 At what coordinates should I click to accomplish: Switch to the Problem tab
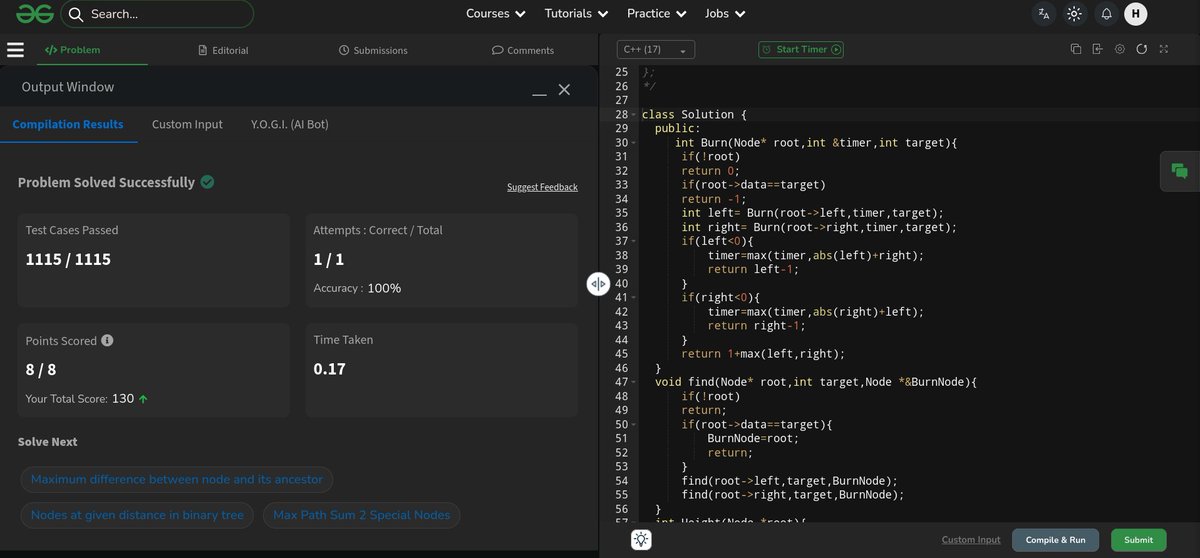tap(73, 50)
